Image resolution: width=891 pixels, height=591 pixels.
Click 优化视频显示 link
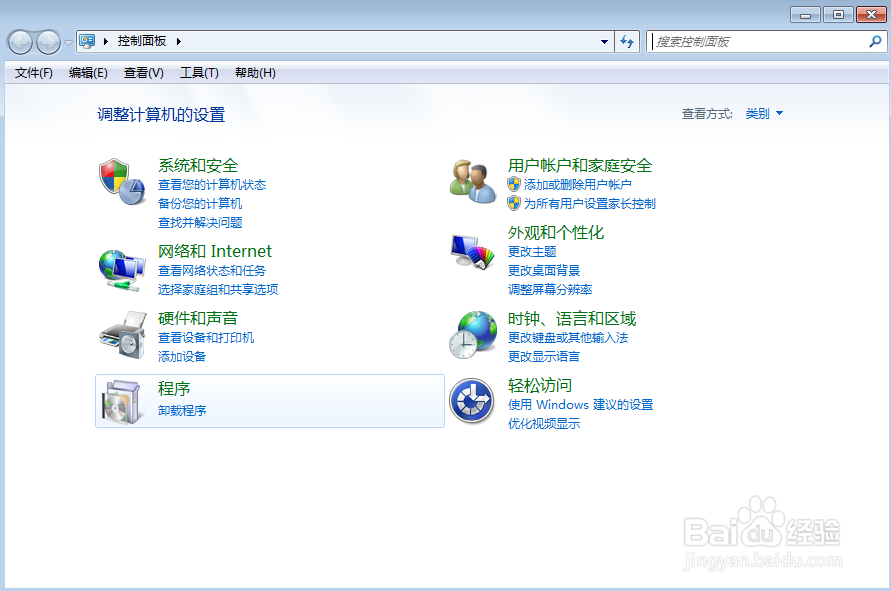click(x=544, y=423)
